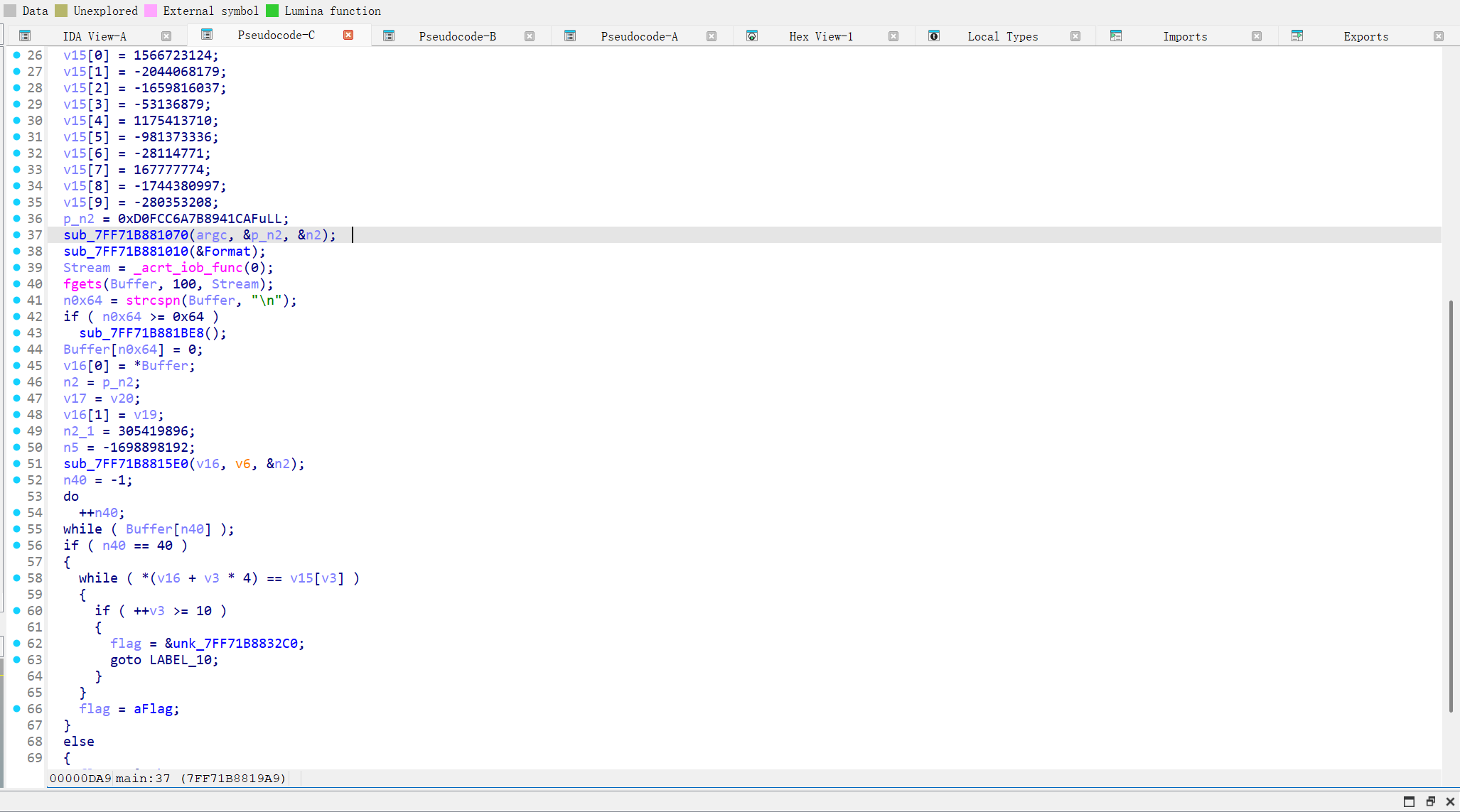The image size is (1460, 812).
Task: Close the IDA View-A tab
Action: click(x=166, y=36)
